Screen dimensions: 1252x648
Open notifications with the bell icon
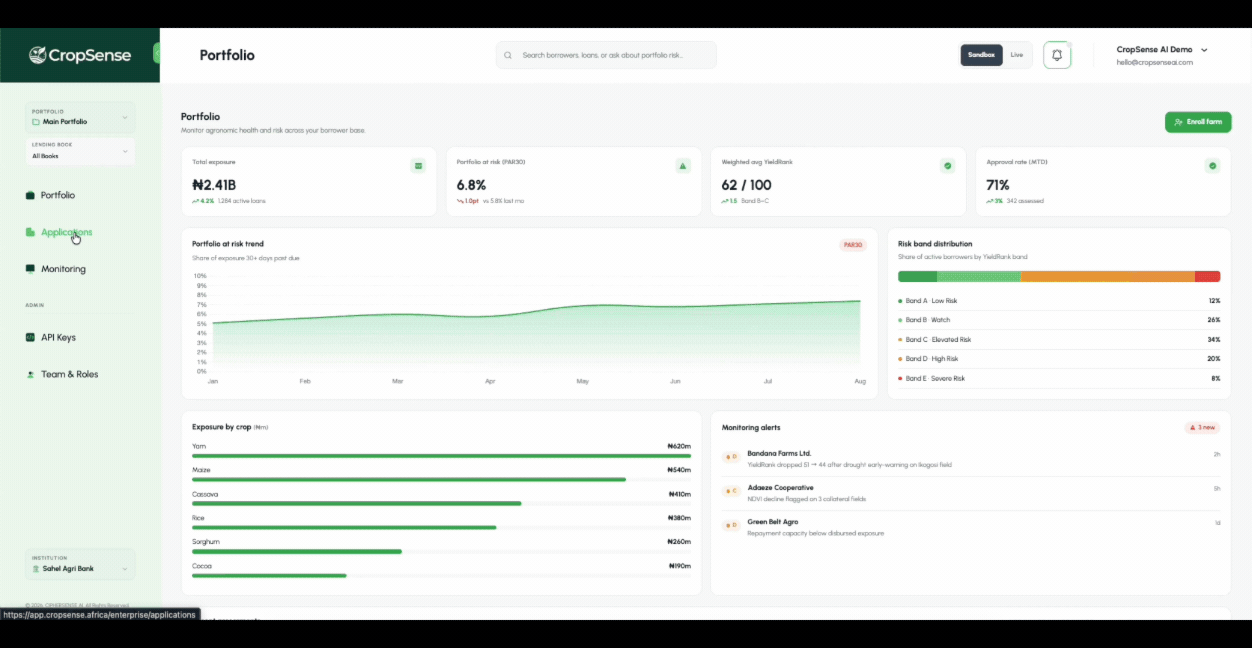1057,55
